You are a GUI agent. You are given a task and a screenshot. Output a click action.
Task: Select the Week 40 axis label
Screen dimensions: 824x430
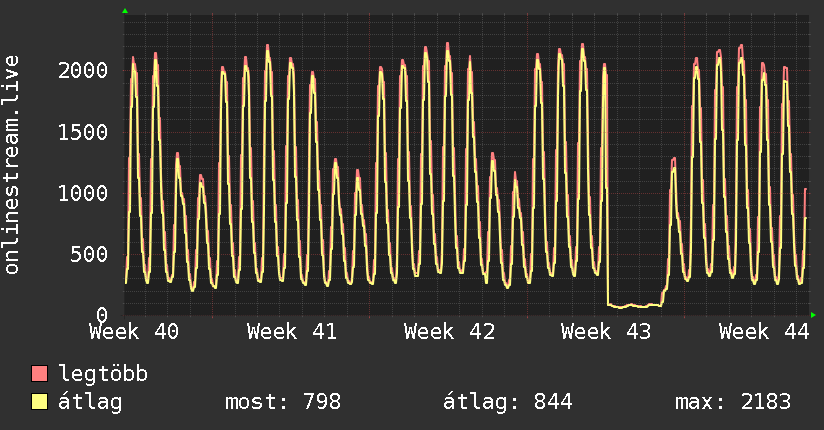(134, 332)
